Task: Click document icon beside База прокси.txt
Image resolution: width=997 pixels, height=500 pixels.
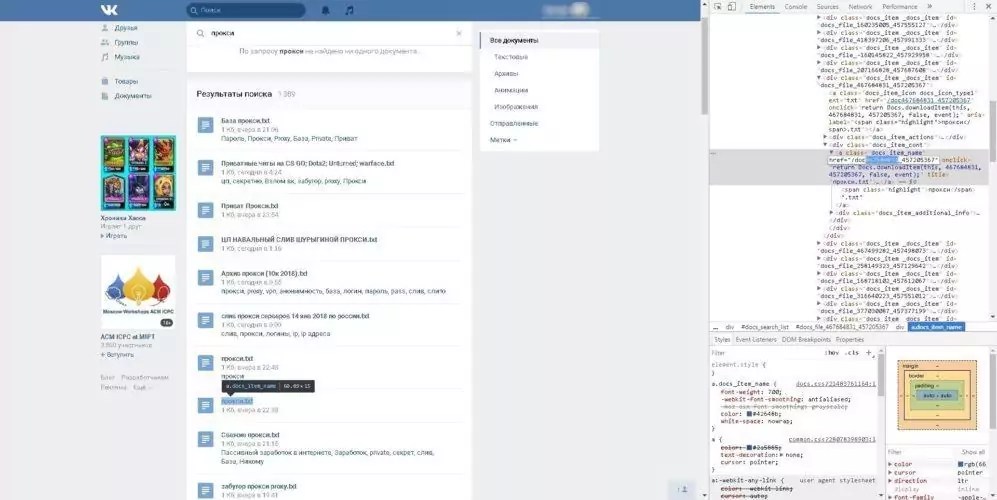Action: [205, 125]
